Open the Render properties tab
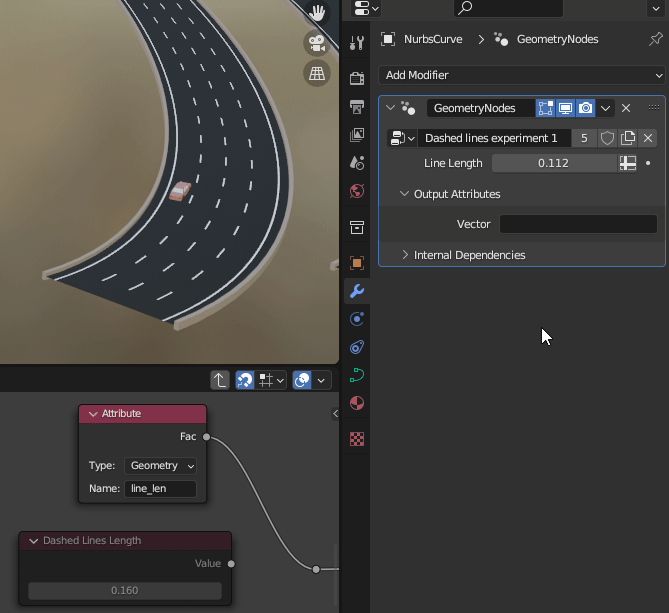The height and width of the screenshot is (613, 669). 357,78
